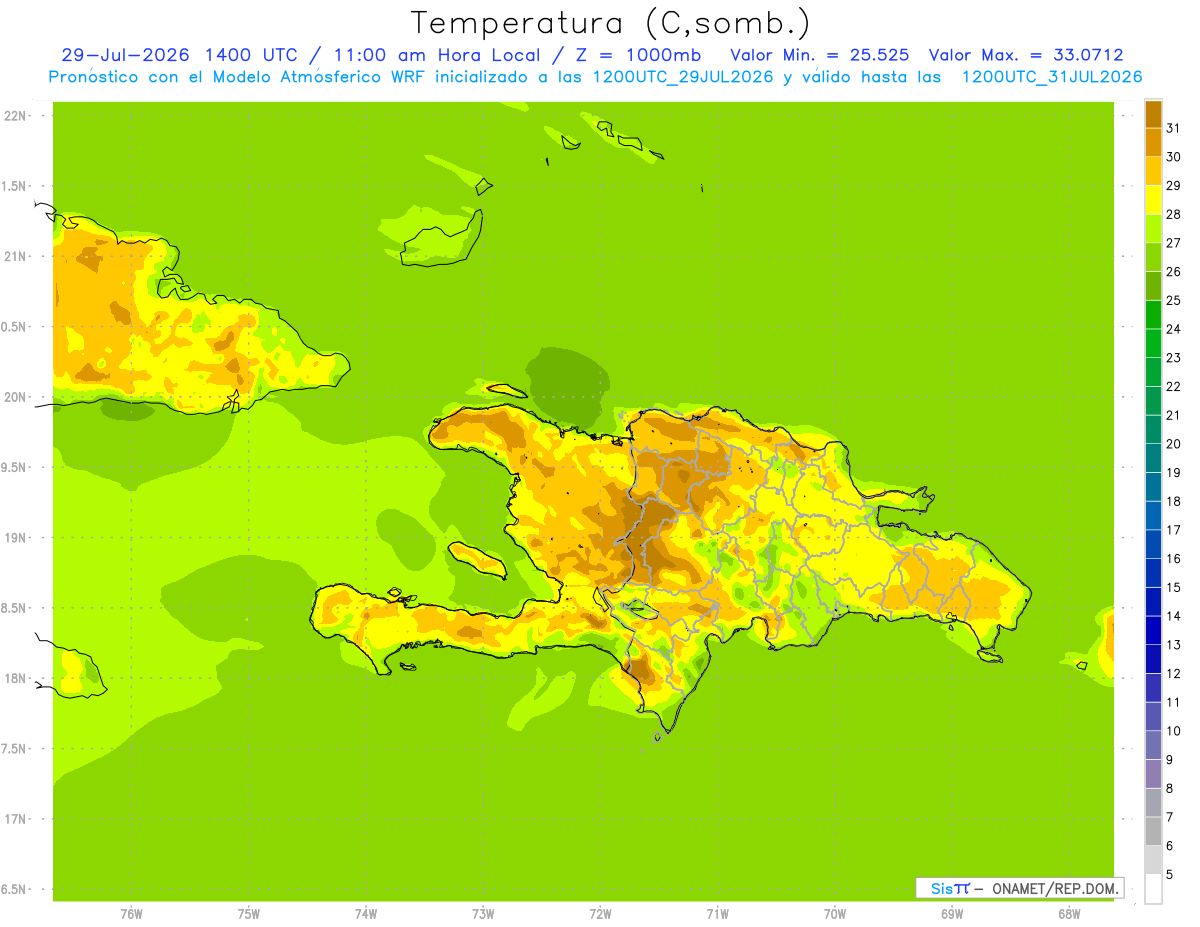This screenshot has height=927, width=1200.
Task: Click the legend value '9'
Action: 1169,760
